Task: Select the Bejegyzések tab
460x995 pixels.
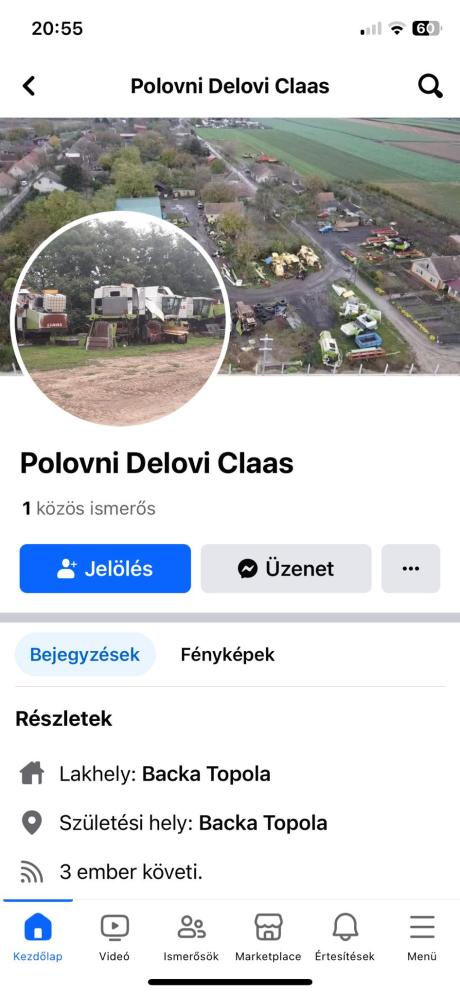Action: (85, 654)
